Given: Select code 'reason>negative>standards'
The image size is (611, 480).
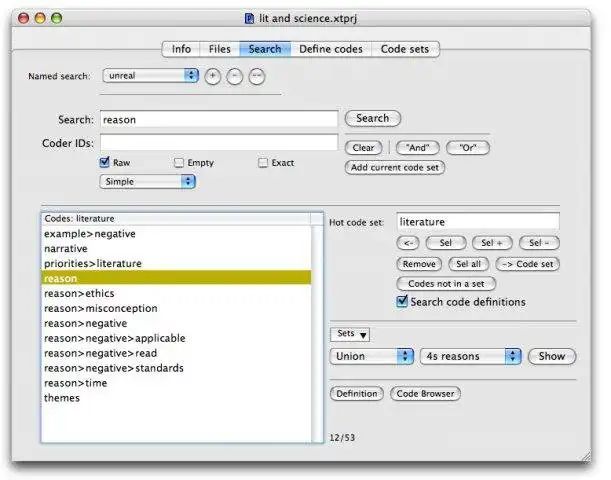Looking at the screenshot, I should click(x=177, y=368).
